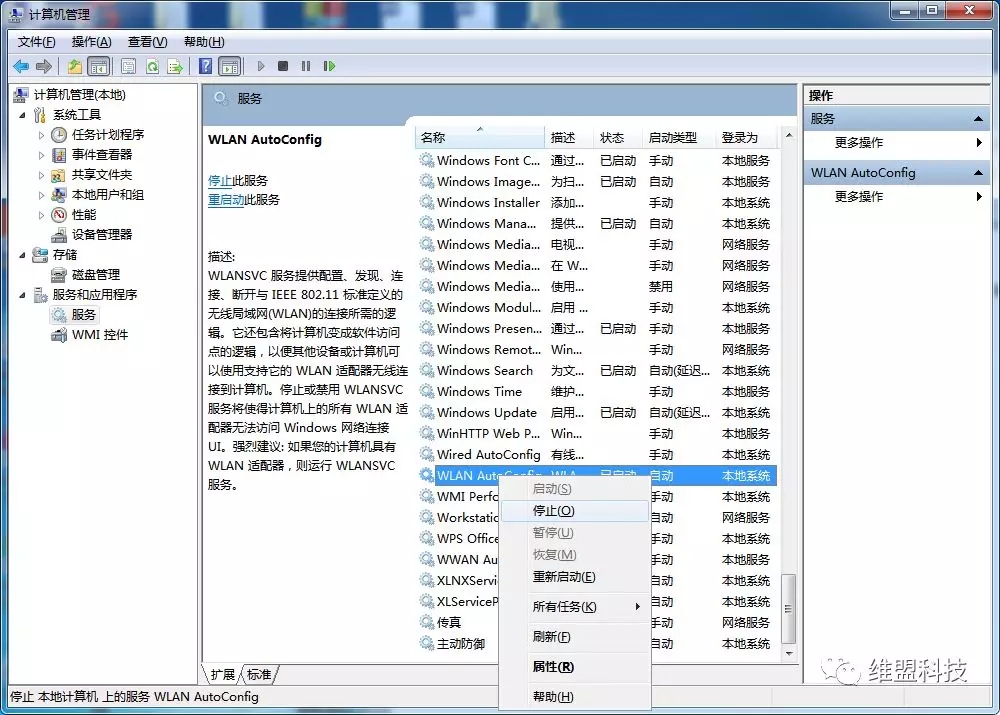Toggle the console tree show/hide icon
Screen dimensions: 1000x715
click(98, 66)
